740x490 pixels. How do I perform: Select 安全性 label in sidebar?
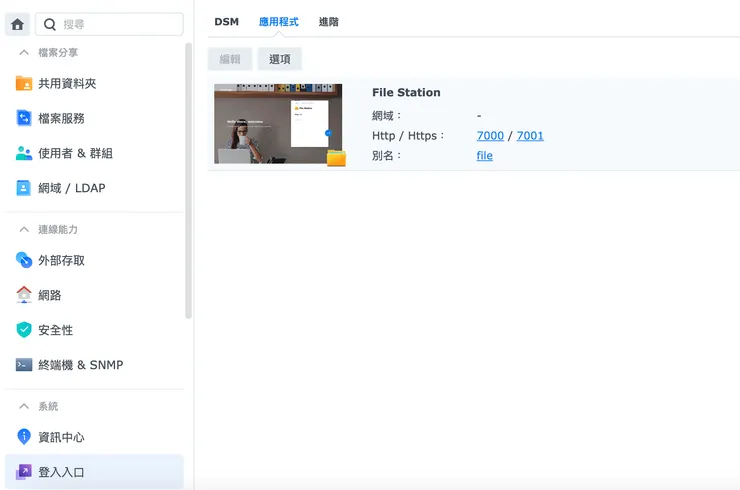click(56, 330)
